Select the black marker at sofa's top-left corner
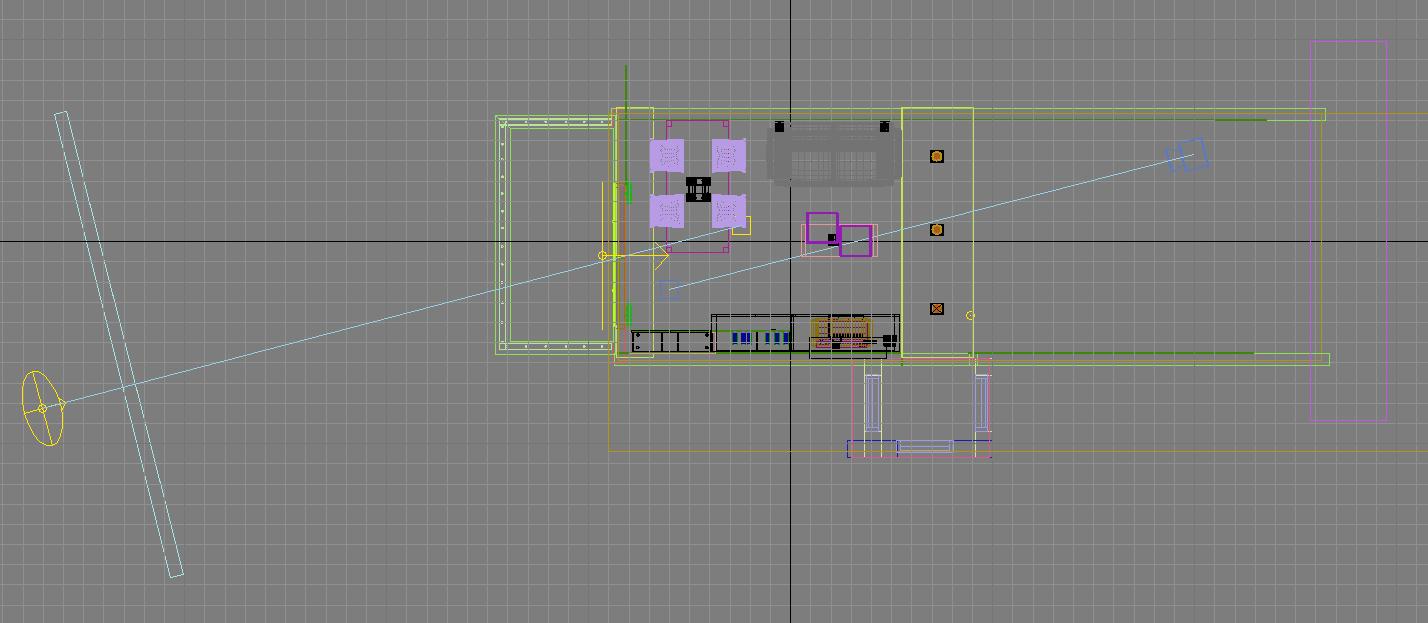The image size is (1428, 623). click(x=780, y=127)
